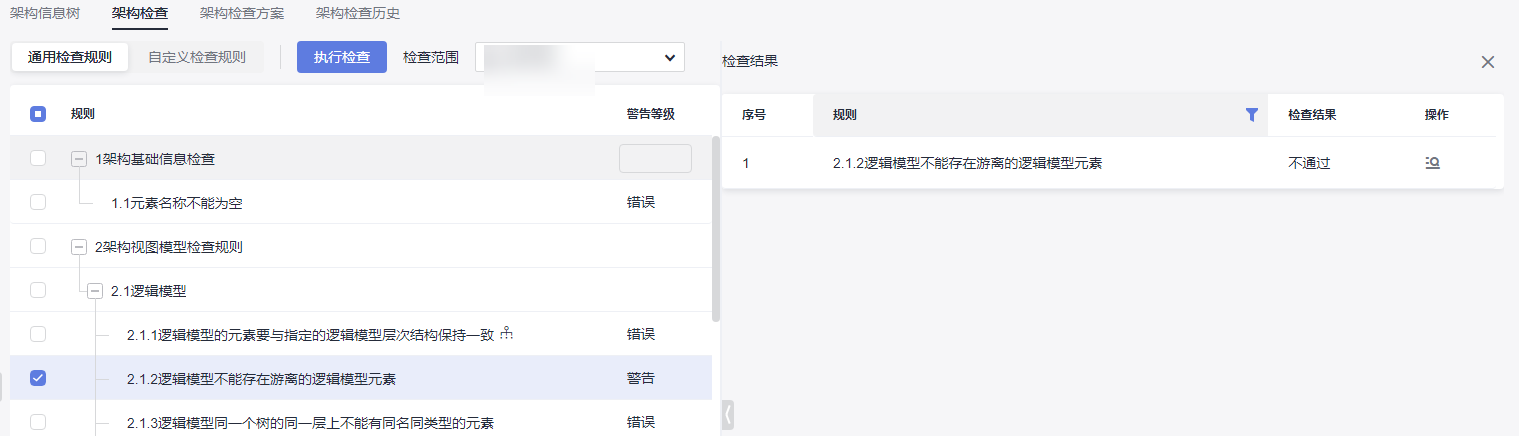The height and width of the screenshot is (436, 1519).
Task: Open the 架构检查历史 tab
Action: click(358, 13)
